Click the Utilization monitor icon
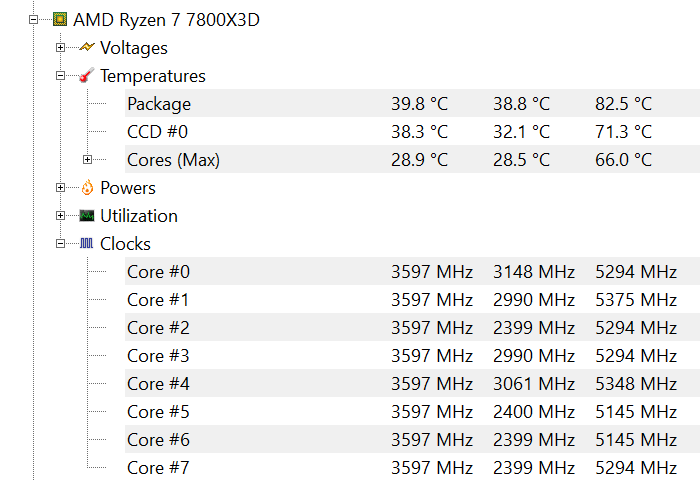The width and height of the screenshot is (700, 481). pos(87,216)
